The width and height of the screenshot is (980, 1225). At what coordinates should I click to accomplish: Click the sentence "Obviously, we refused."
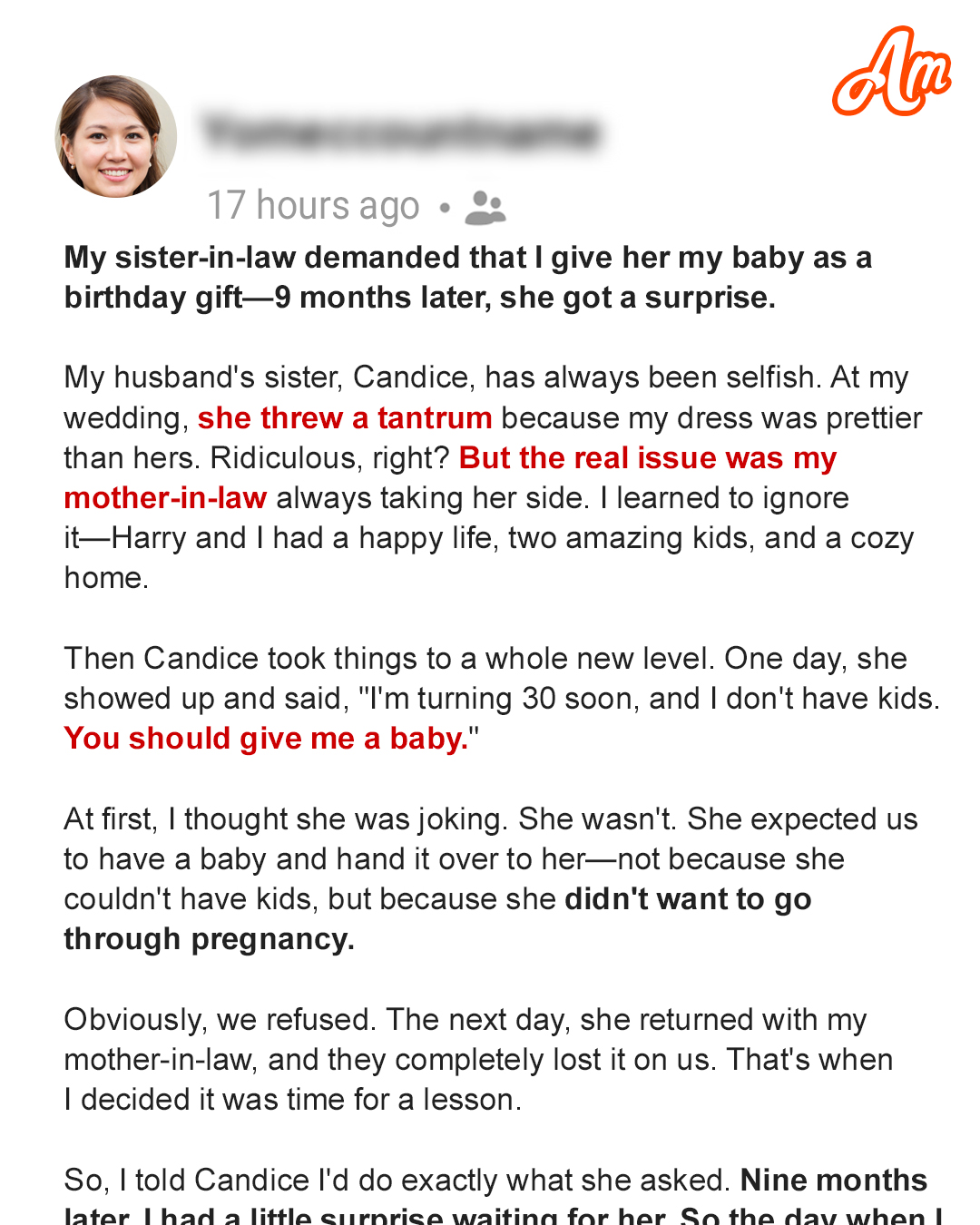pos(220,1020)
